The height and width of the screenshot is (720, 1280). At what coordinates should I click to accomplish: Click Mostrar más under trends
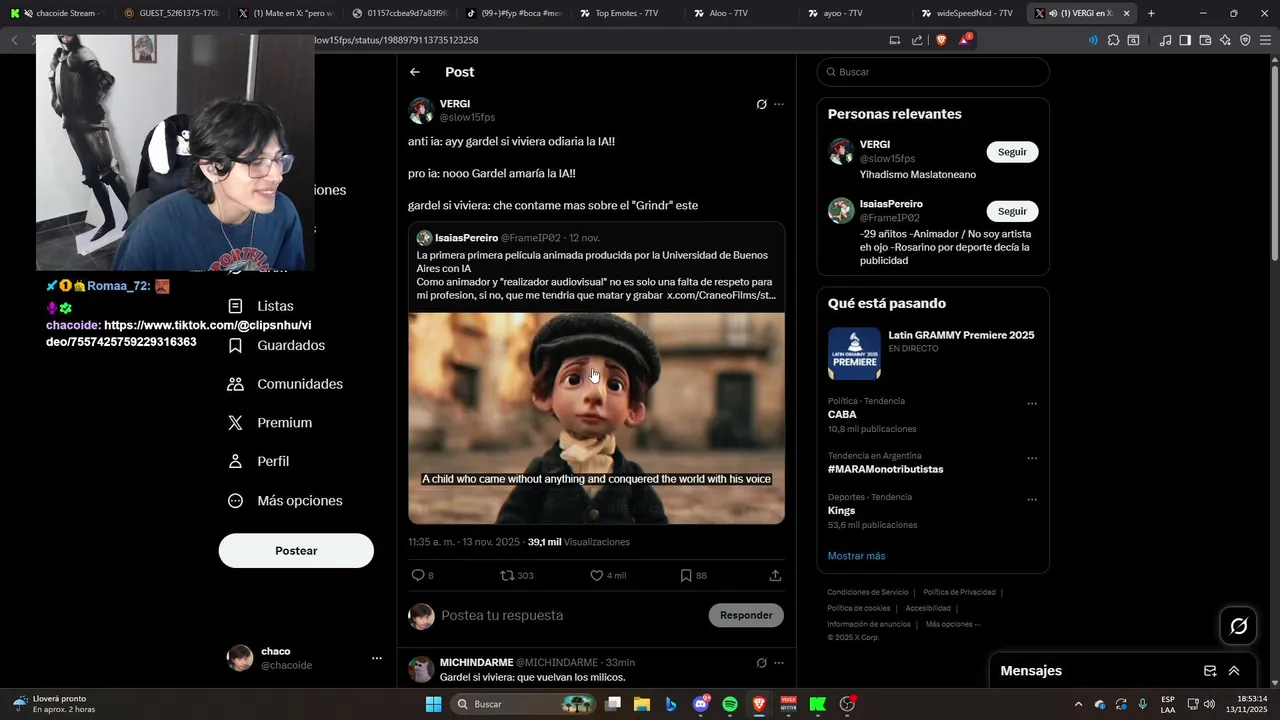856,556
